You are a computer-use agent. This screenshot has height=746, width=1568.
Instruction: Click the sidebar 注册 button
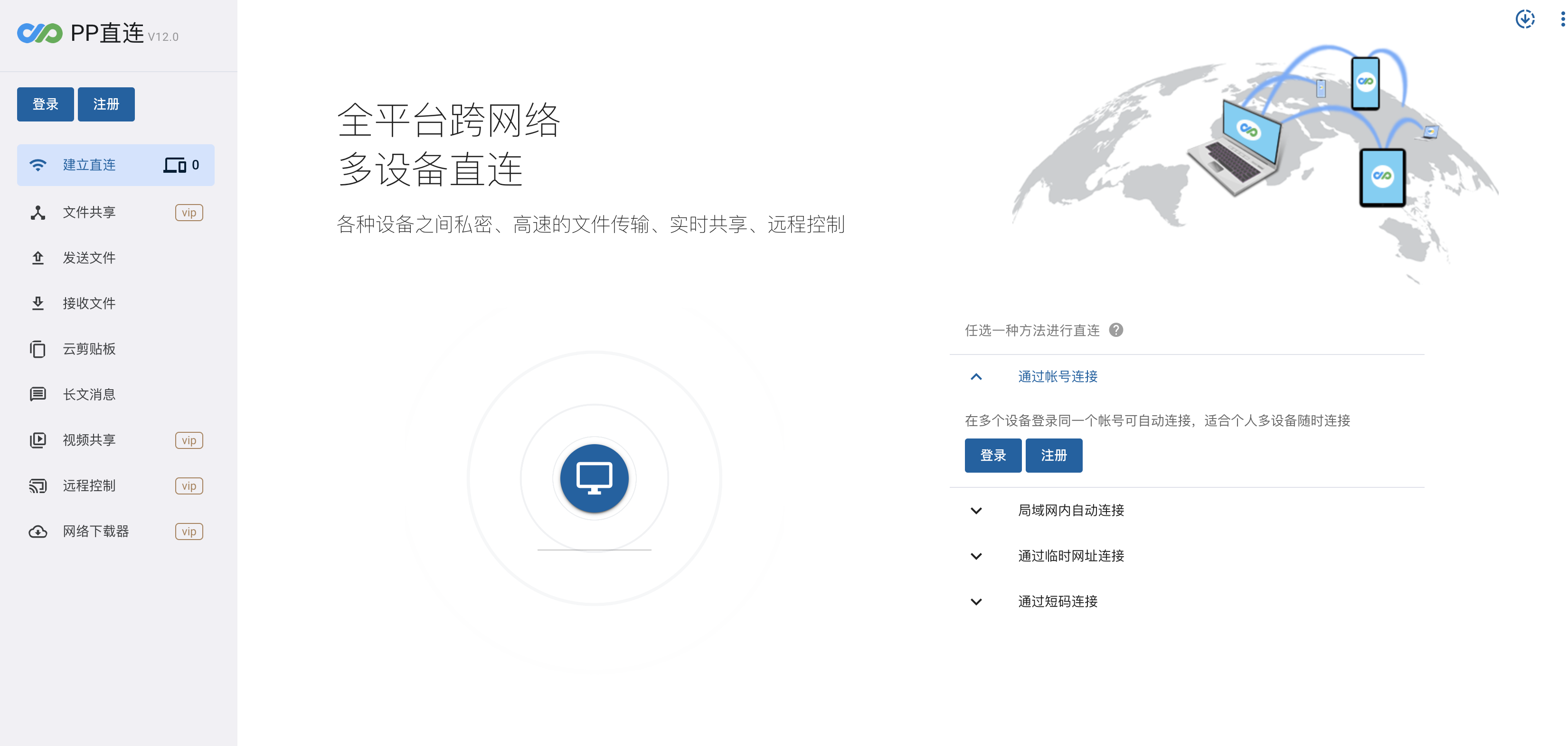106,104
